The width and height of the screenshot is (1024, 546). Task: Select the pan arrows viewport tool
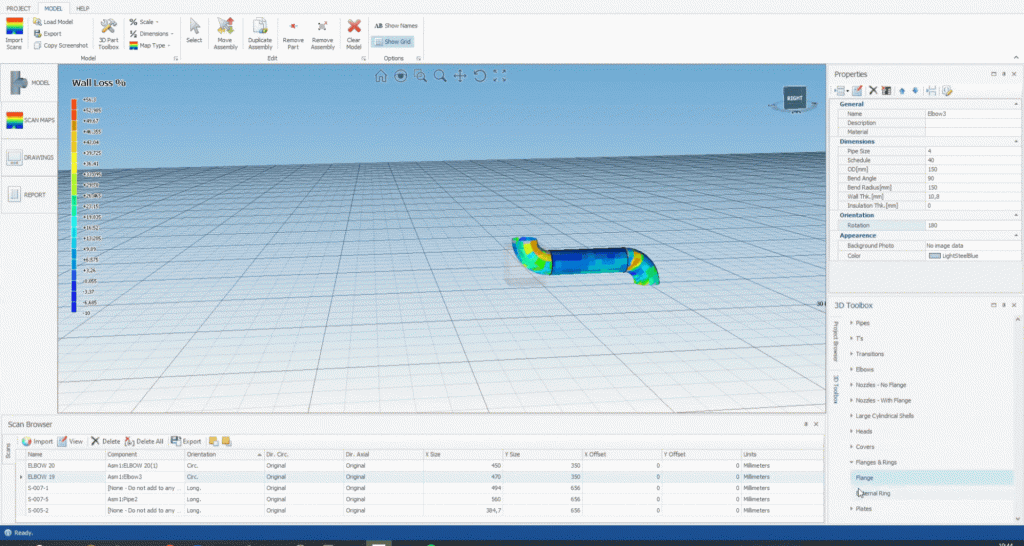(460, 76)
